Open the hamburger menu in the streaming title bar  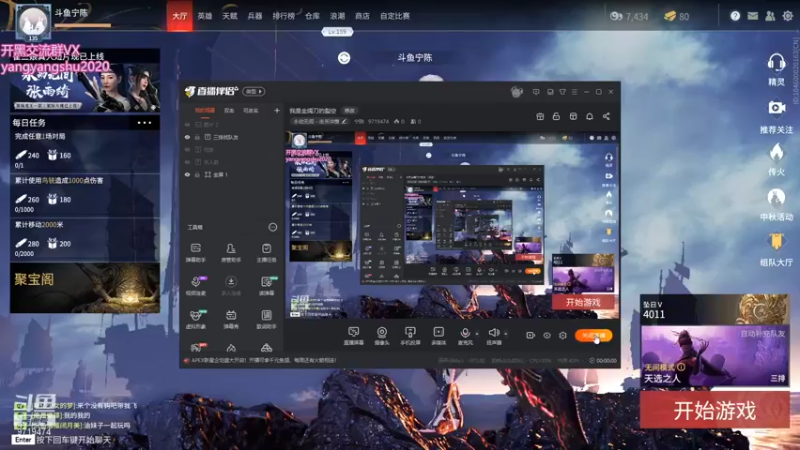[x=574, y=92]
